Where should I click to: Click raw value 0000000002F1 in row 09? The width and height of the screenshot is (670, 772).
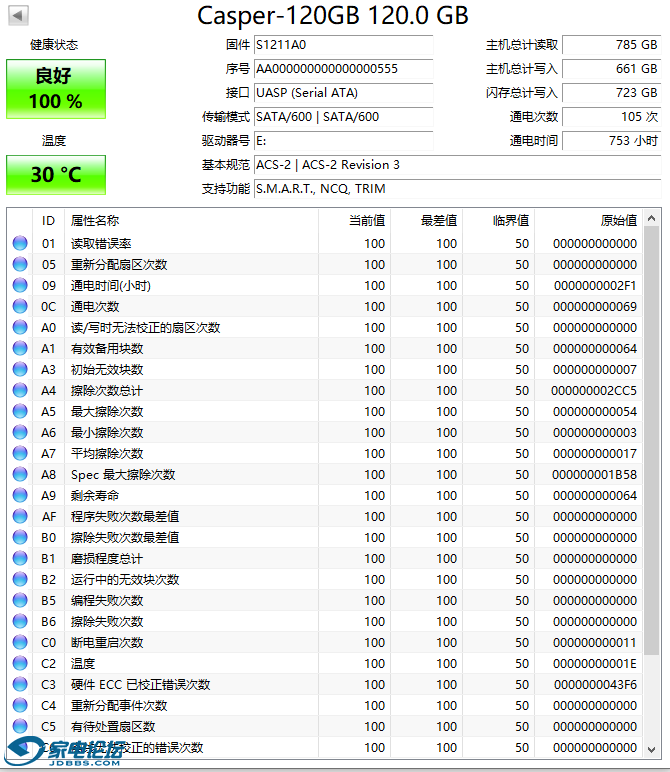pyautogui.click(x=595, y=286)
